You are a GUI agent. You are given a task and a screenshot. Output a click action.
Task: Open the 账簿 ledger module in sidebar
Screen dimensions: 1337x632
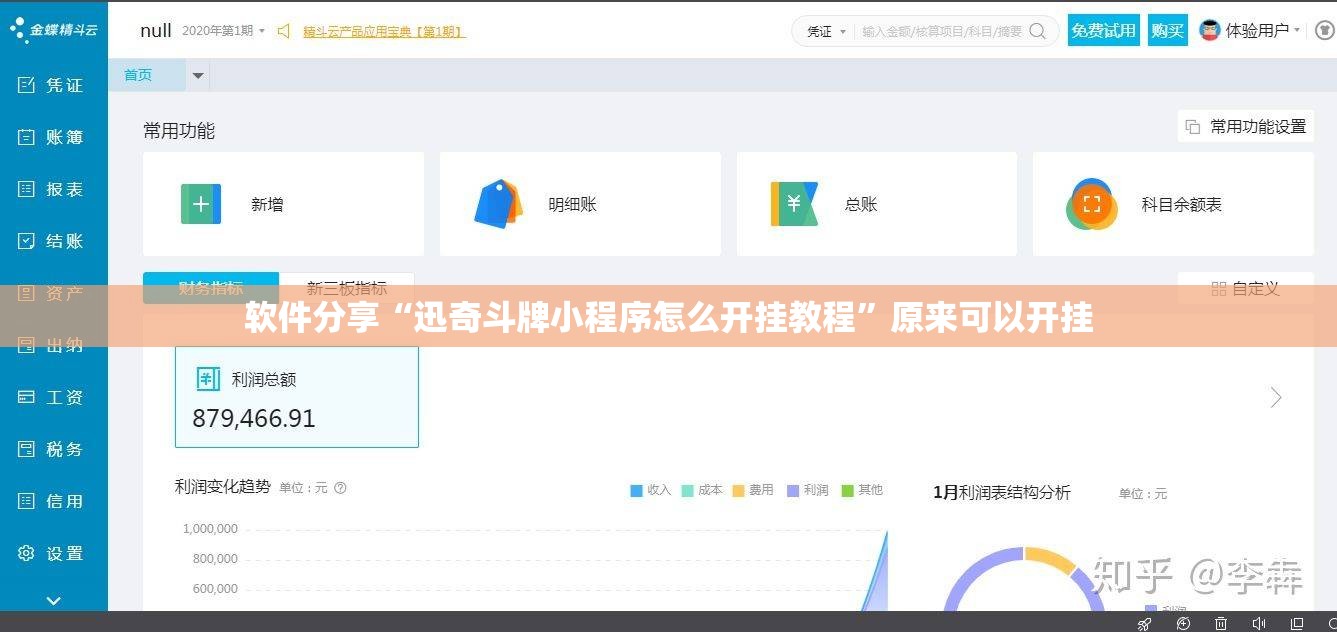coord(52,137)
